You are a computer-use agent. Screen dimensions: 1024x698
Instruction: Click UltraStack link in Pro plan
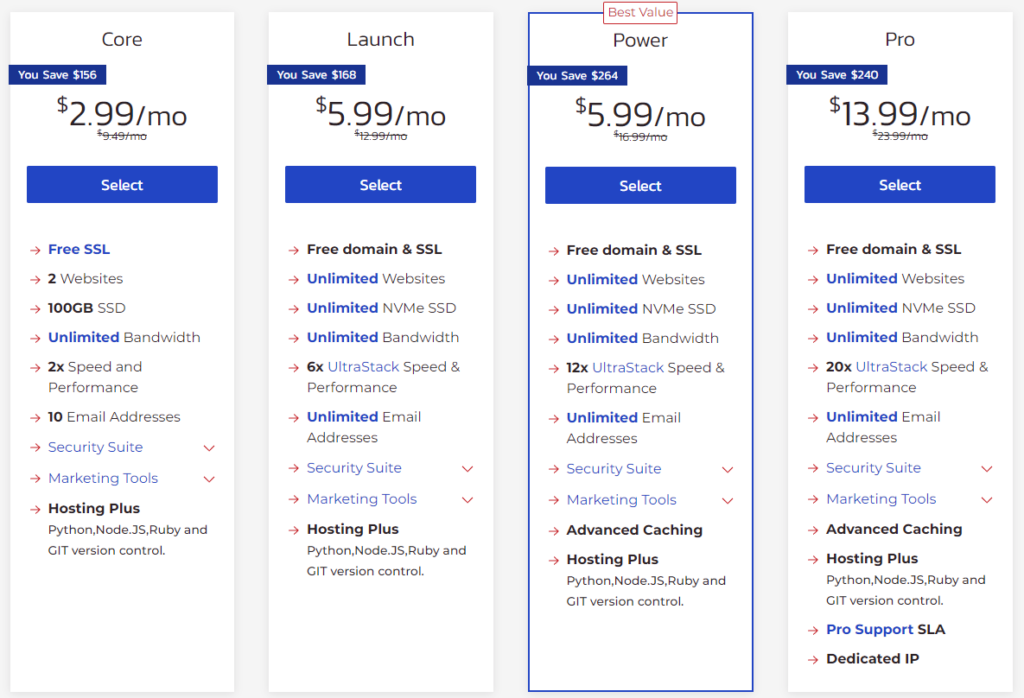[x=891, y=367]
